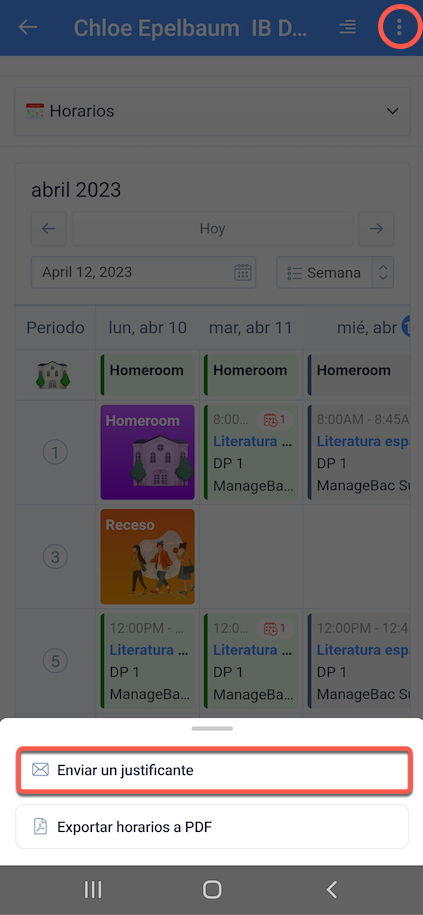423x915 pixels.
Task: Open the calendar picker icon
Action: click(x=243, y=273)
